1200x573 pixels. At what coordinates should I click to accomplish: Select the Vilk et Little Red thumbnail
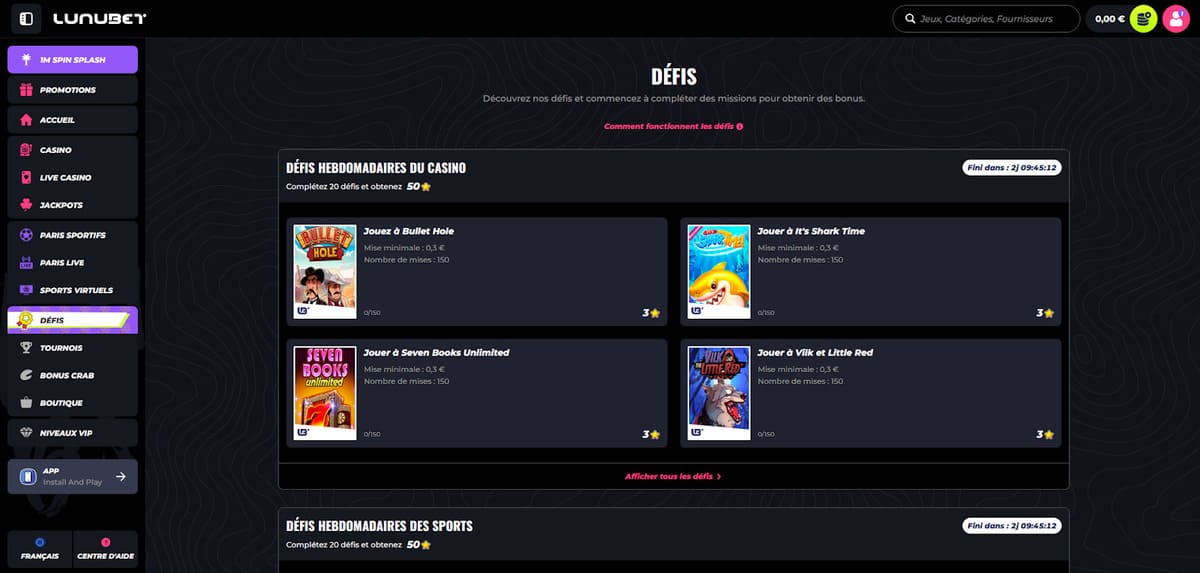pos(719,393)
